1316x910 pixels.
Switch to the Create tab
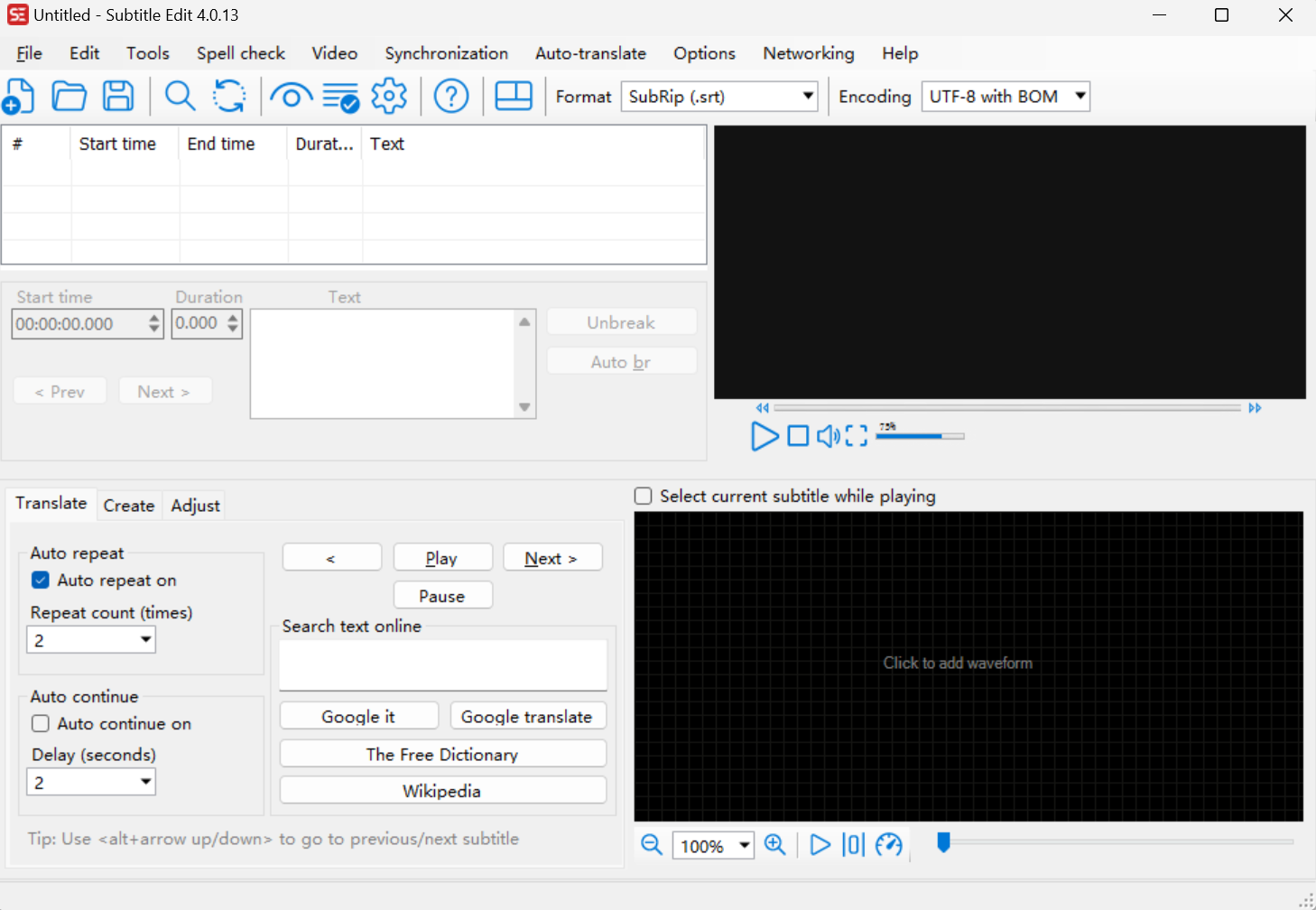tap(128, 505)
